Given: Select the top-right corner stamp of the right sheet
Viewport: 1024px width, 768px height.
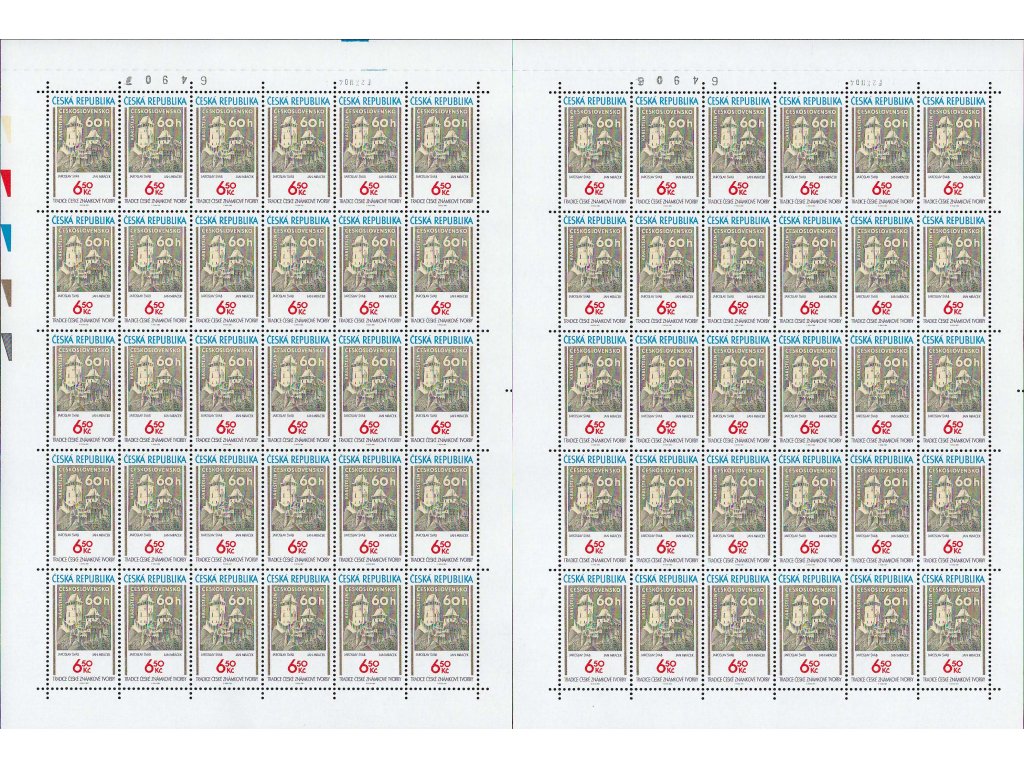Looking at the screenshot, I should [x=953, y=150].
